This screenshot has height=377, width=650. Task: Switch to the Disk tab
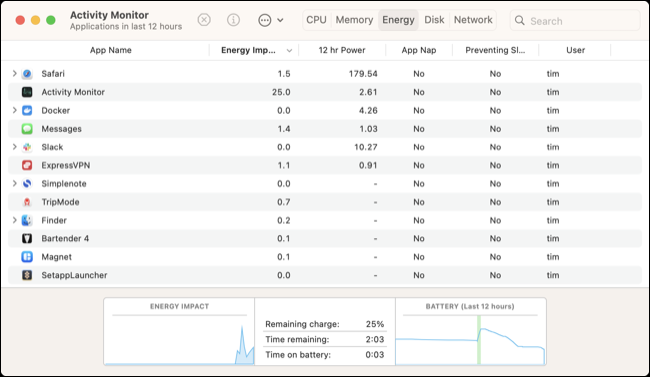pos(434,20)
